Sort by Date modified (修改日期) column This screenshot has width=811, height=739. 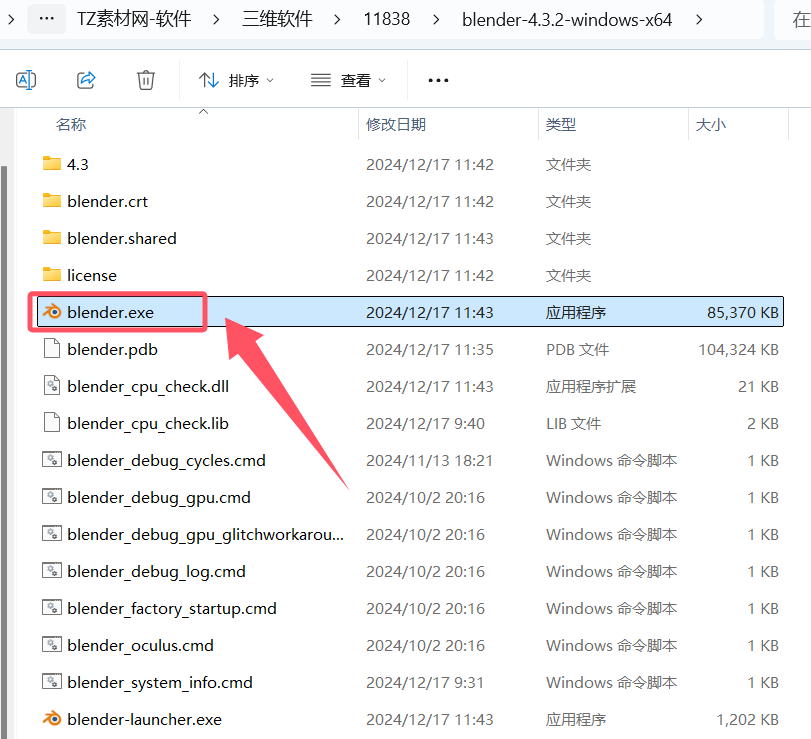coord(396,125)
